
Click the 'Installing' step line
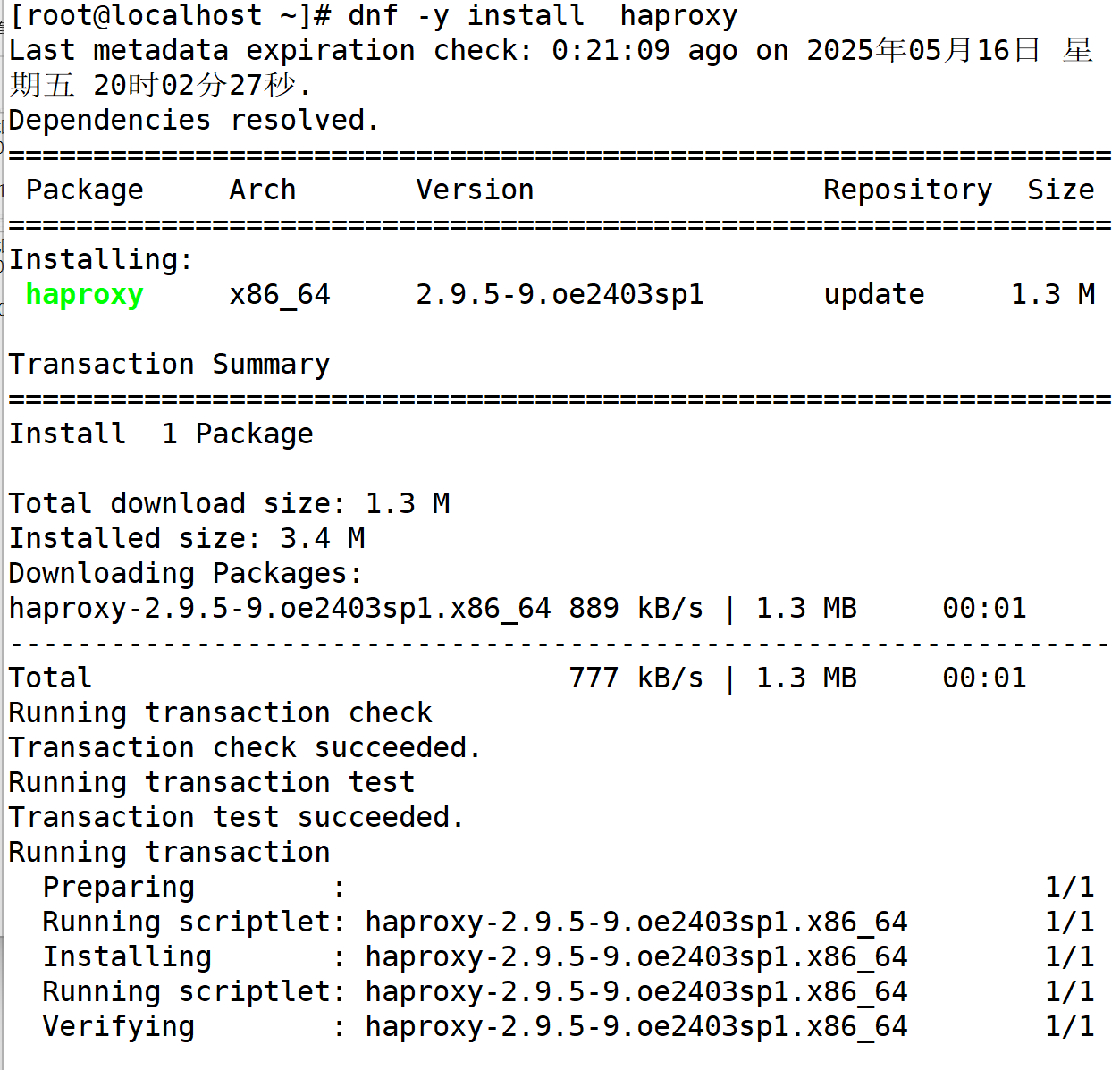(568, 957)
